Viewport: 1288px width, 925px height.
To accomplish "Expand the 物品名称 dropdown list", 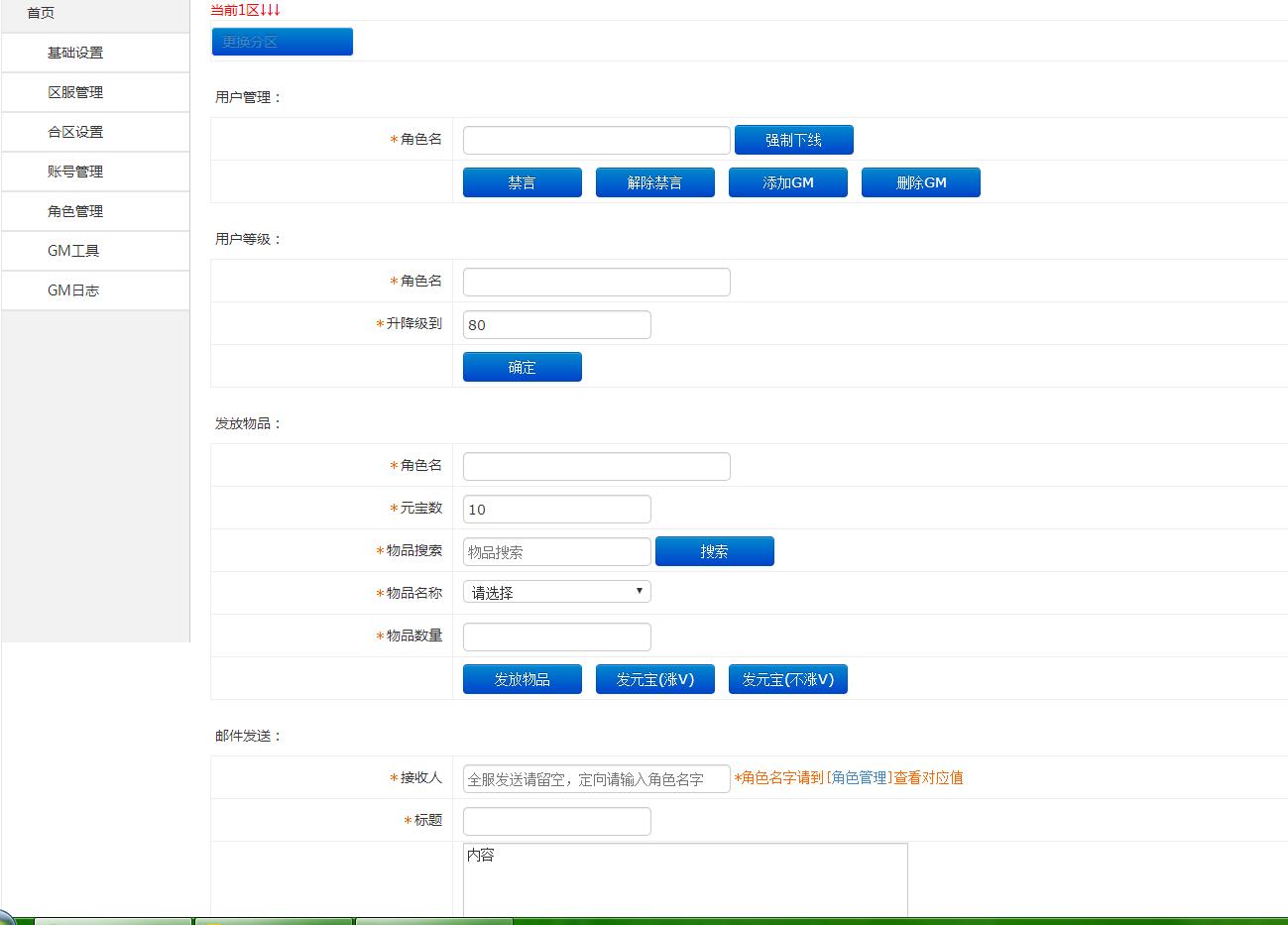I will (x=556, y=592).
